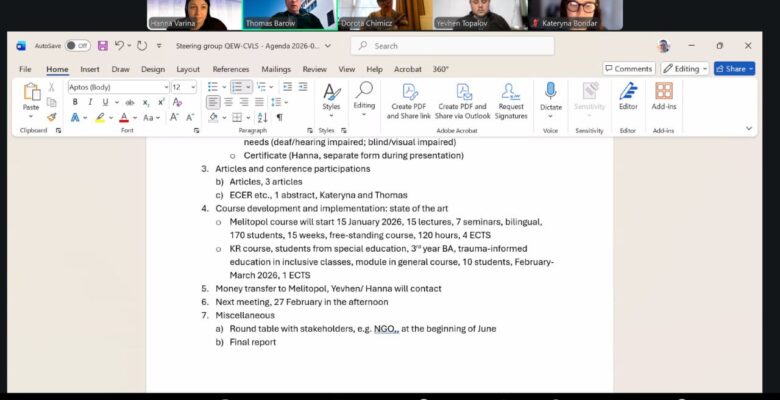Viewport: 780px width, 400px height.
Task: Open the Add-ins icon
Action: click(663, 98)
